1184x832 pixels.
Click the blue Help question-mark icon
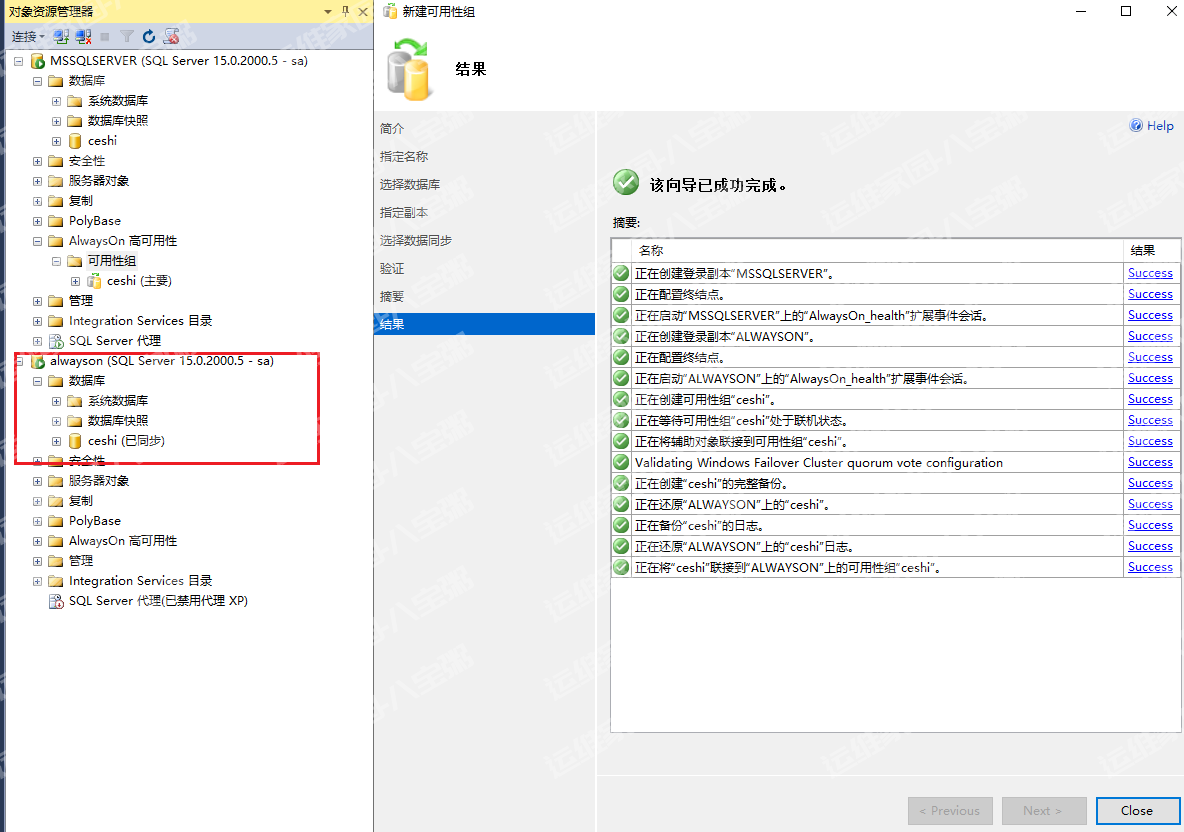click(x=1136, y=126)
